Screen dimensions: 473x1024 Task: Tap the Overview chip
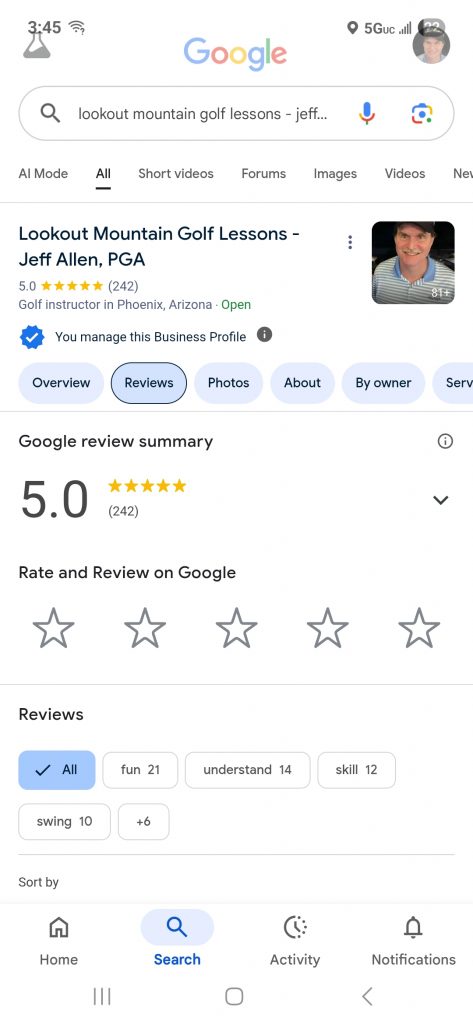click(x=61, y=383)
